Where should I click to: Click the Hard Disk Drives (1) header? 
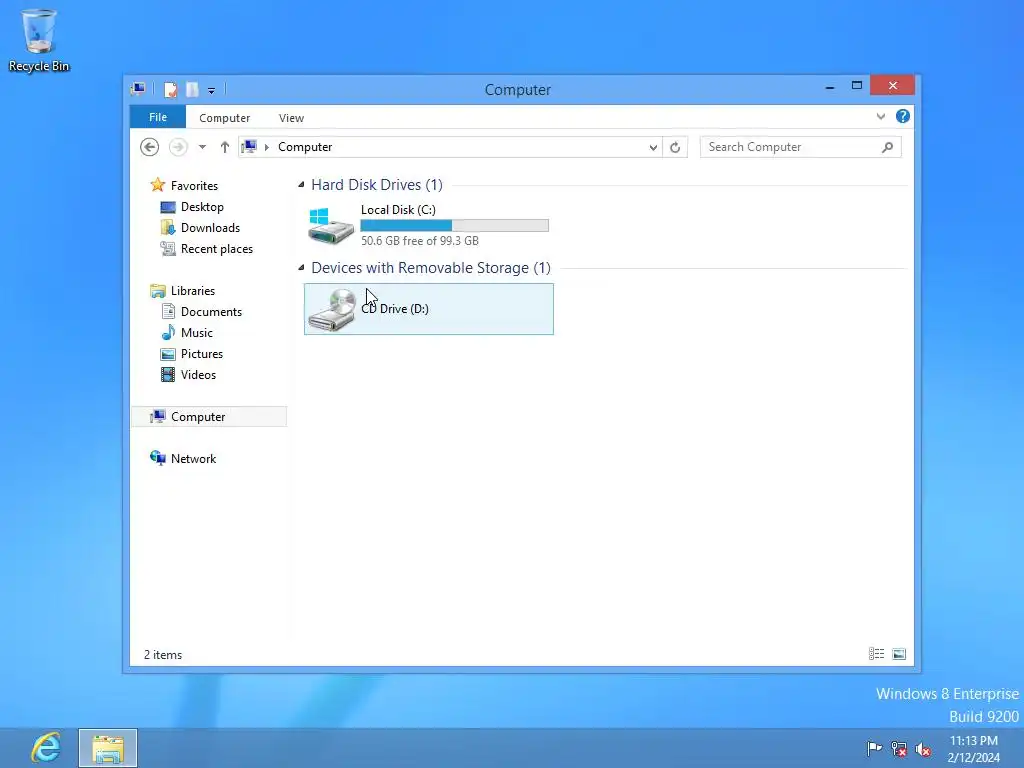[377, 185]
